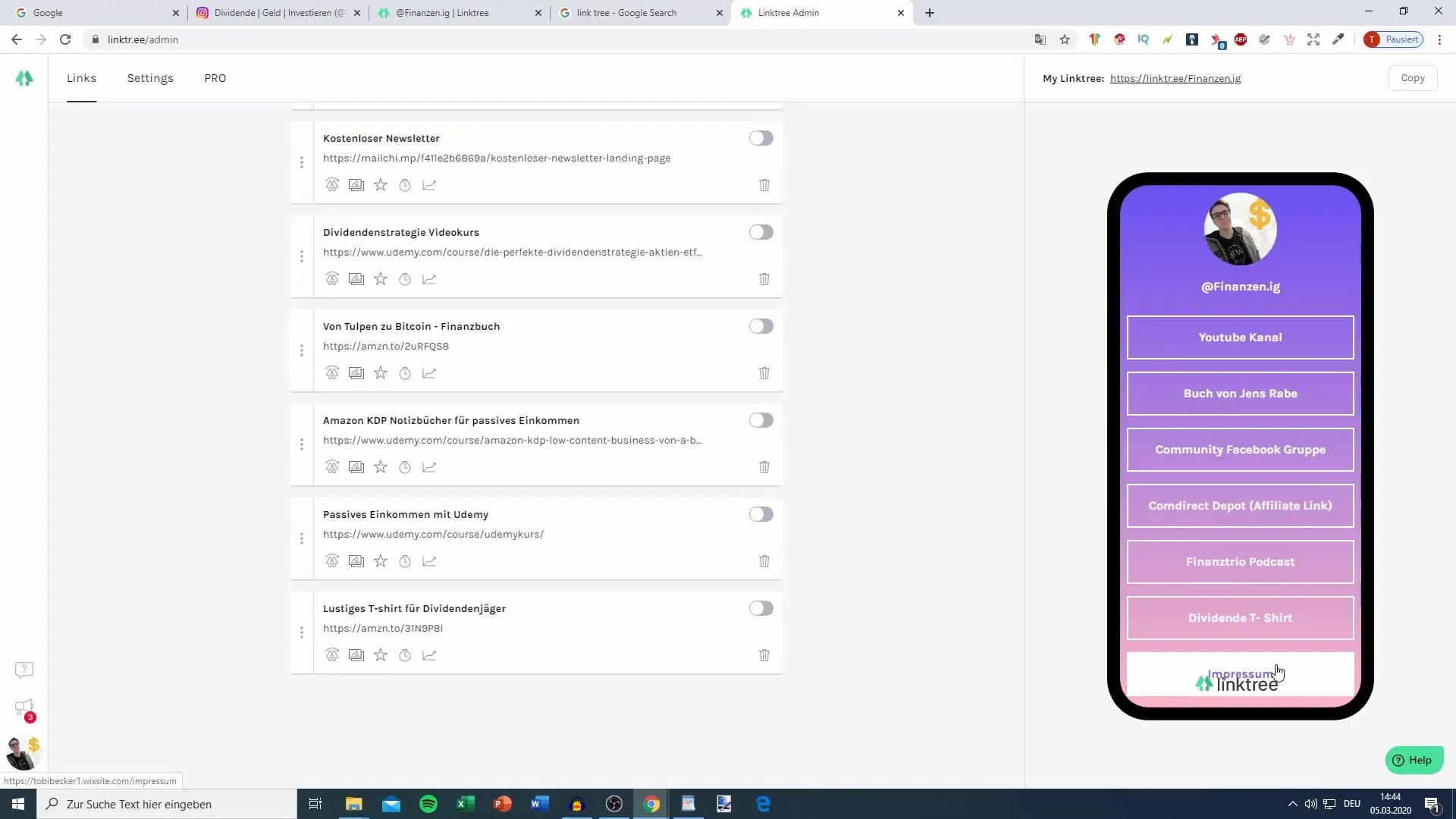Viewport: 1456px width, 819px height.
Task: Click Dividende T- Shirt in phone preview
Action: 1240,618
